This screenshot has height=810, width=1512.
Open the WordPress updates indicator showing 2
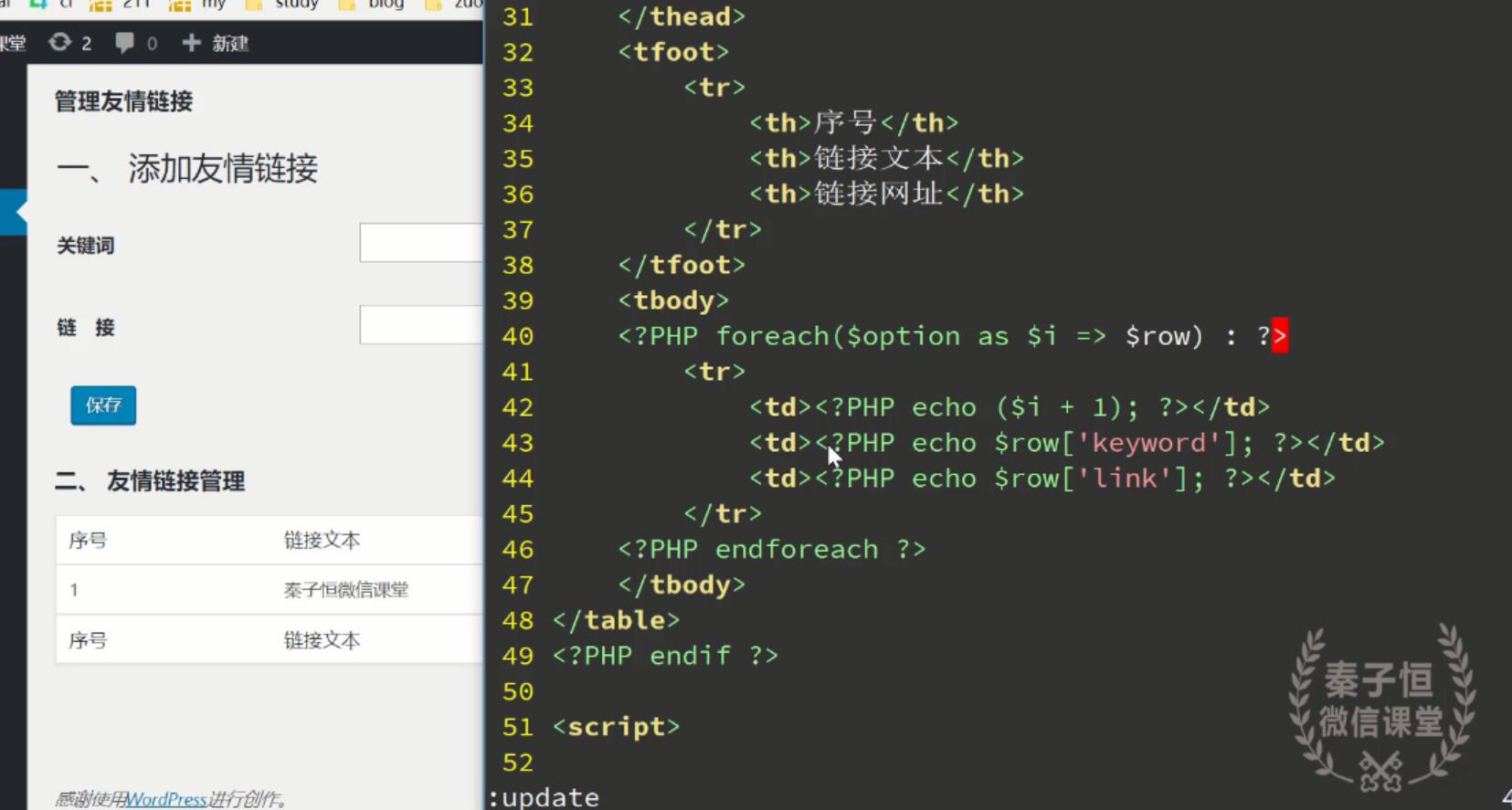(x=70, y=43)
